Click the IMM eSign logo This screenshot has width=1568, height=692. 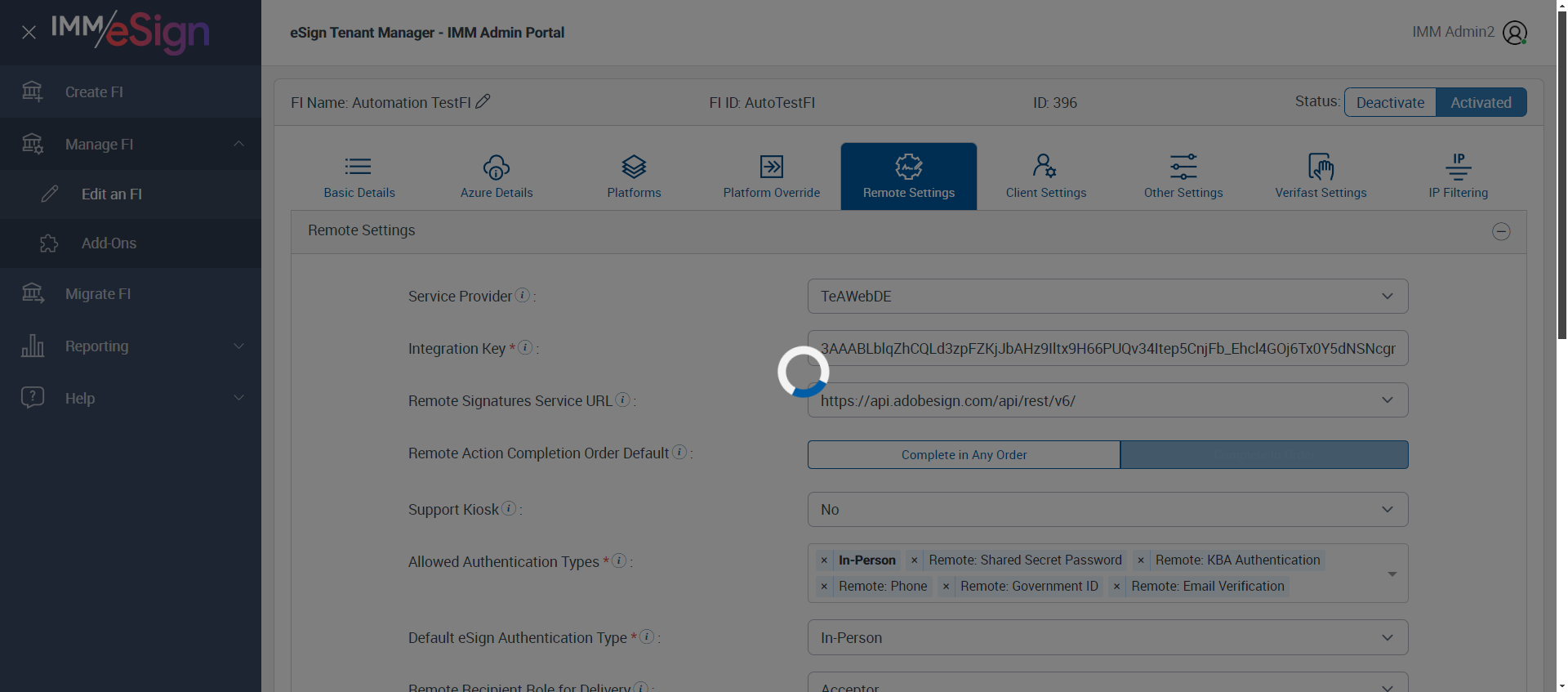click(x=131, y=32)
